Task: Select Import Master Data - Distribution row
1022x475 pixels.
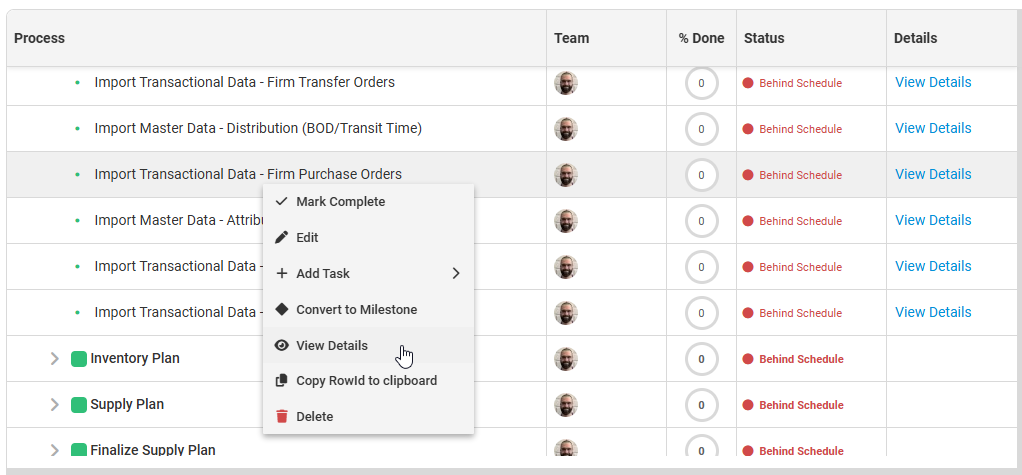Action: pyautogui.click(x=258, y=129)
